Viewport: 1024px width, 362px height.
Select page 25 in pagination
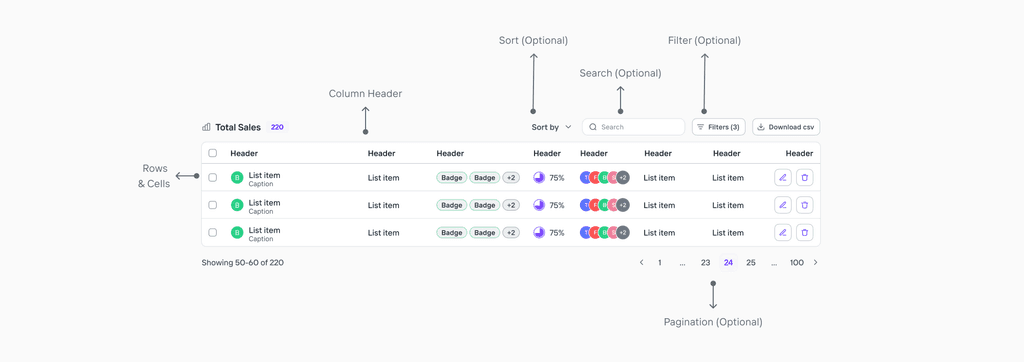click(x=751, y=263)
